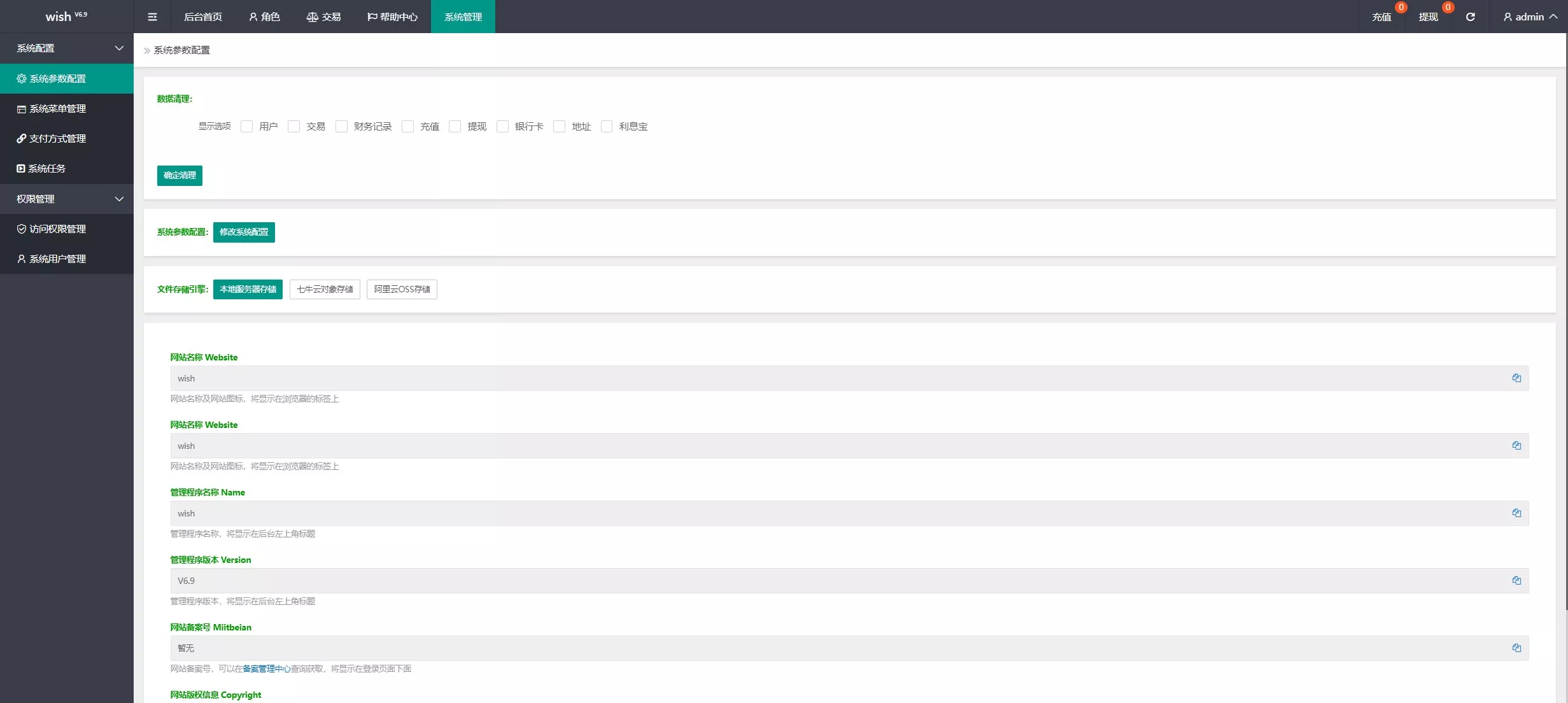Image resolution: width=1568 pixels, height=703 pixels.
Task: Open 提现 notifications in the top bar
Action: click(1428, 17)
